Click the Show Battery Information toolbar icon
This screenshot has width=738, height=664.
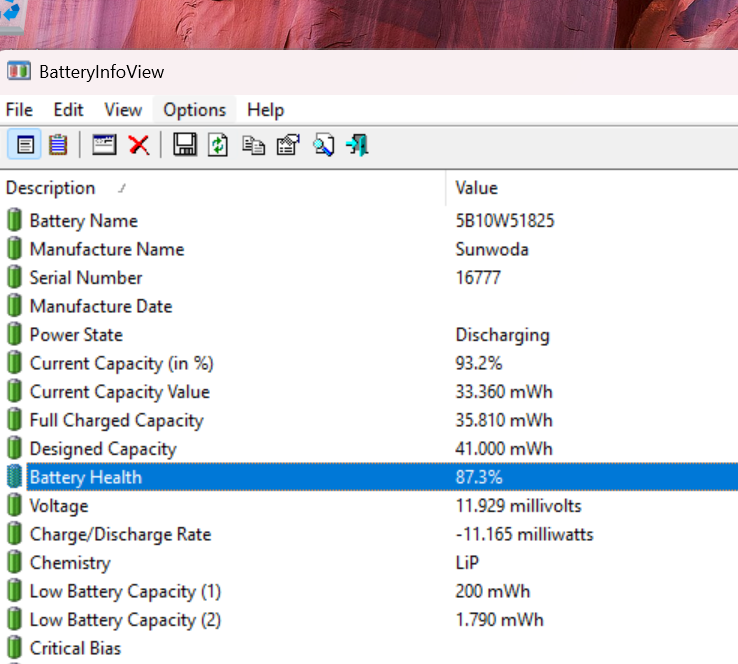point(25,145)
